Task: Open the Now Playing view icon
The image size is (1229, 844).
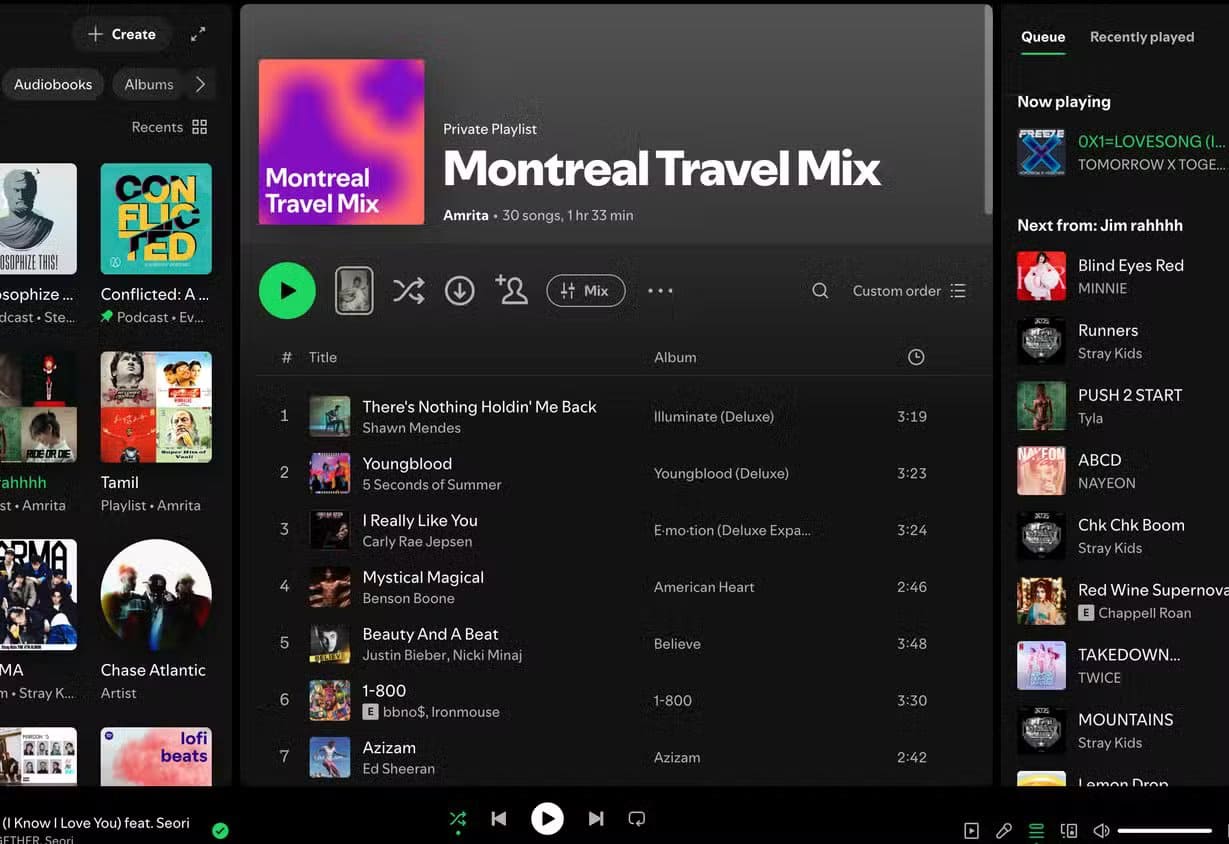Action: click(971, 831)
